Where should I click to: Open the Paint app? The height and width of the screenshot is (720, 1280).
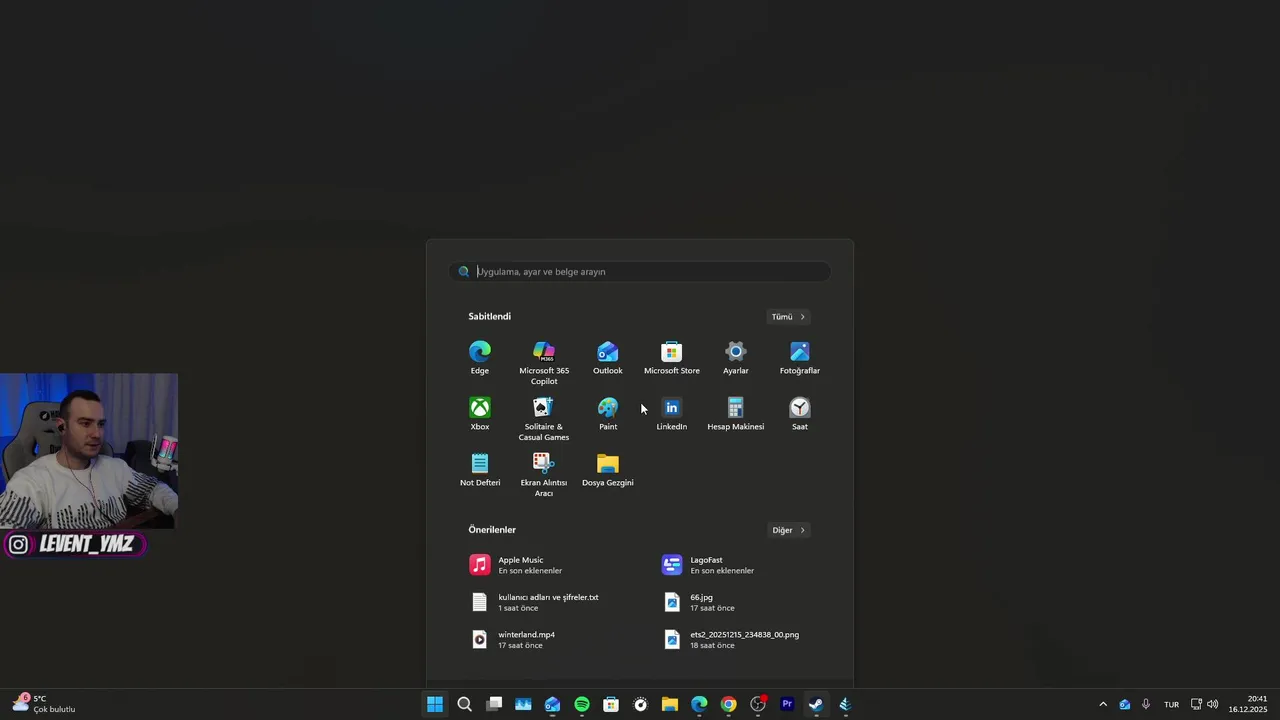click(x=608, y=414)
